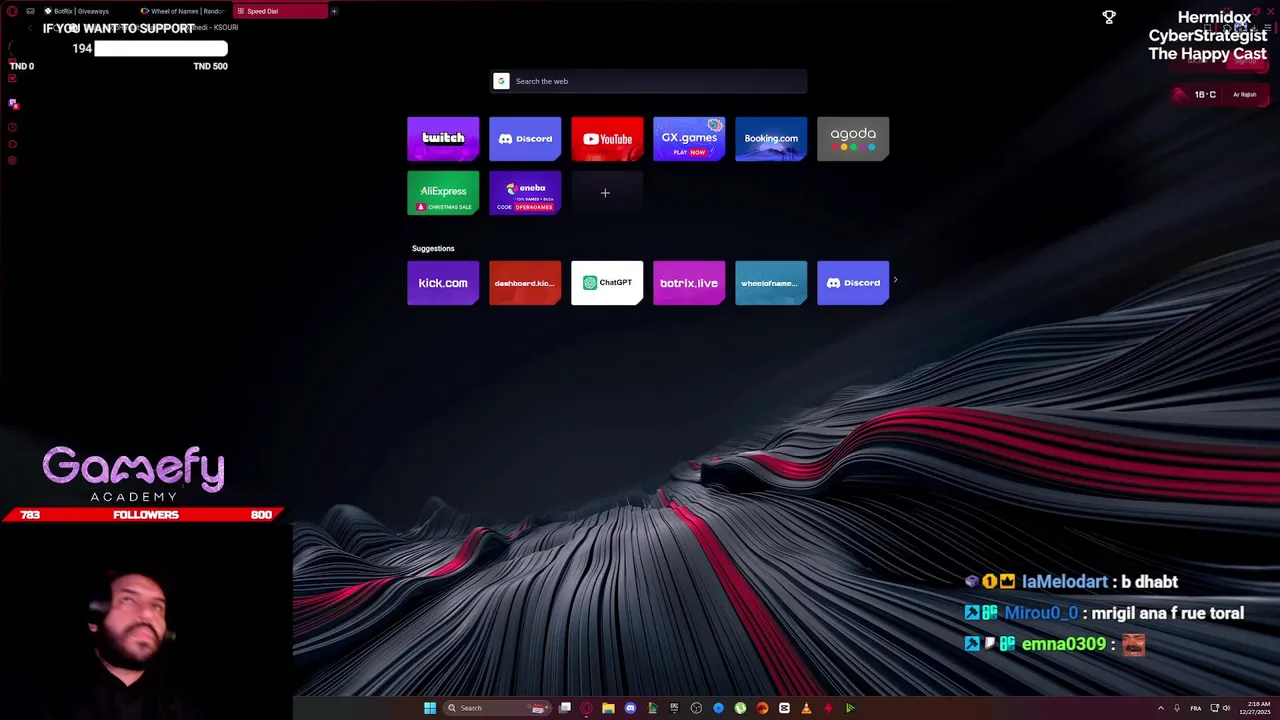Show hidden system tray icons
This screenshot has height=720, width=1280.
1161,708
